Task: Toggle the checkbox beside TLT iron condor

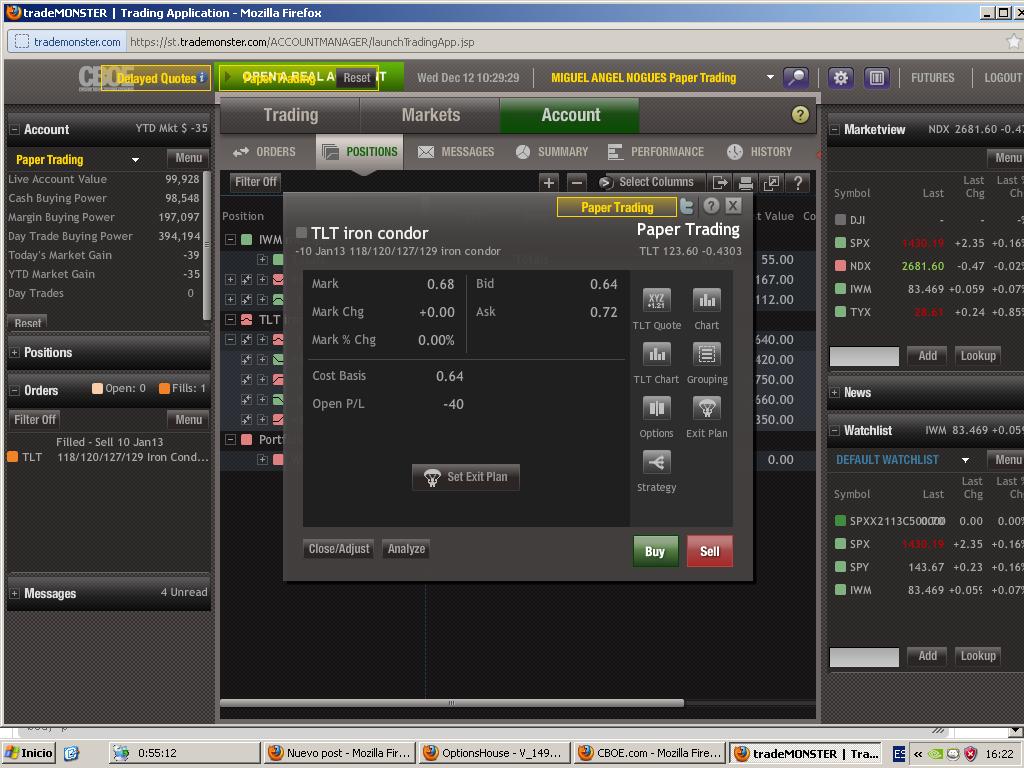Action: 301,232
